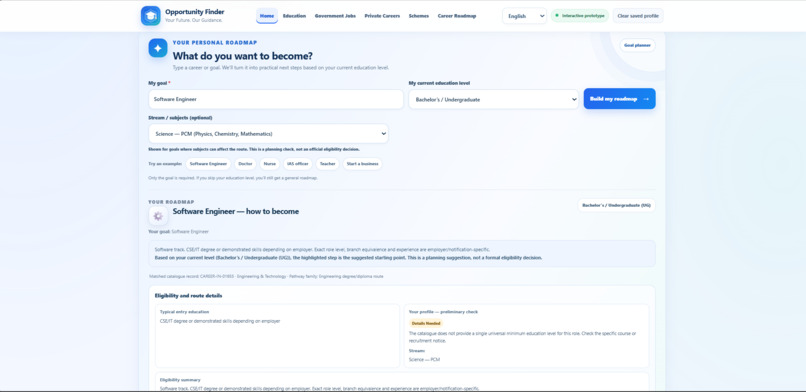Click the 'YOUR PERSONAL ROADMAP' label
The width and height of the screenshot is (806, 392).
pos(215,43)
